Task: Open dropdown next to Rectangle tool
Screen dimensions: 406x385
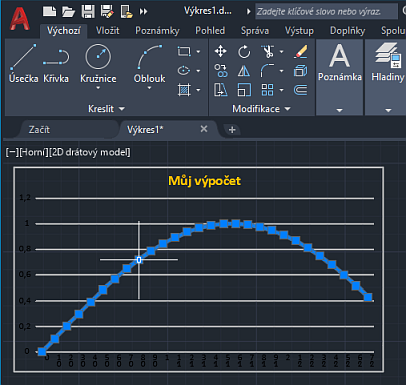Action: pos(198,52)
